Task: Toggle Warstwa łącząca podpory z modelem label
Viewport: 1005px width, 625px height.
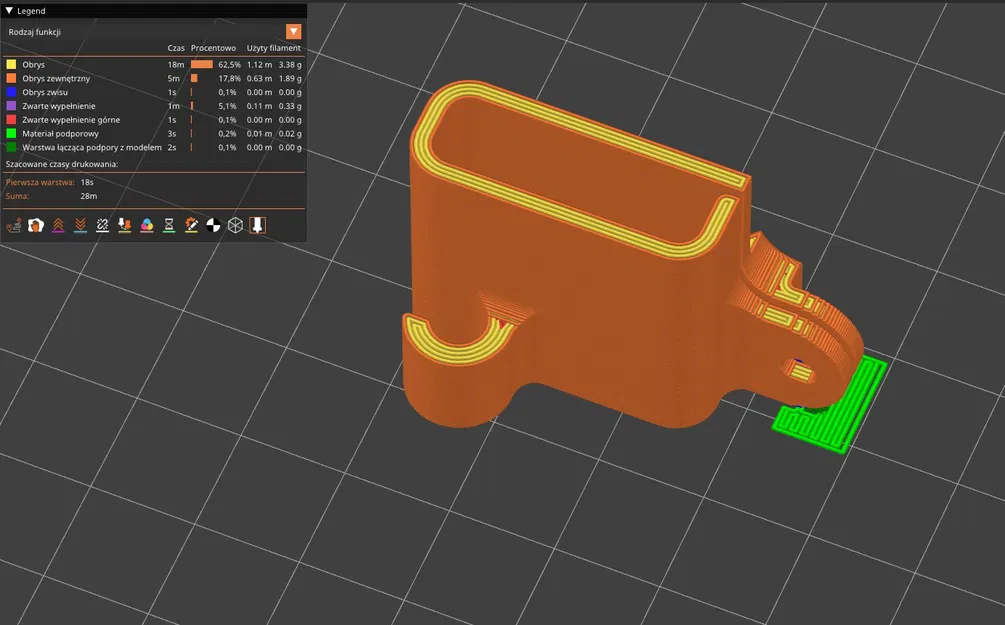Action: coord(92,147)
